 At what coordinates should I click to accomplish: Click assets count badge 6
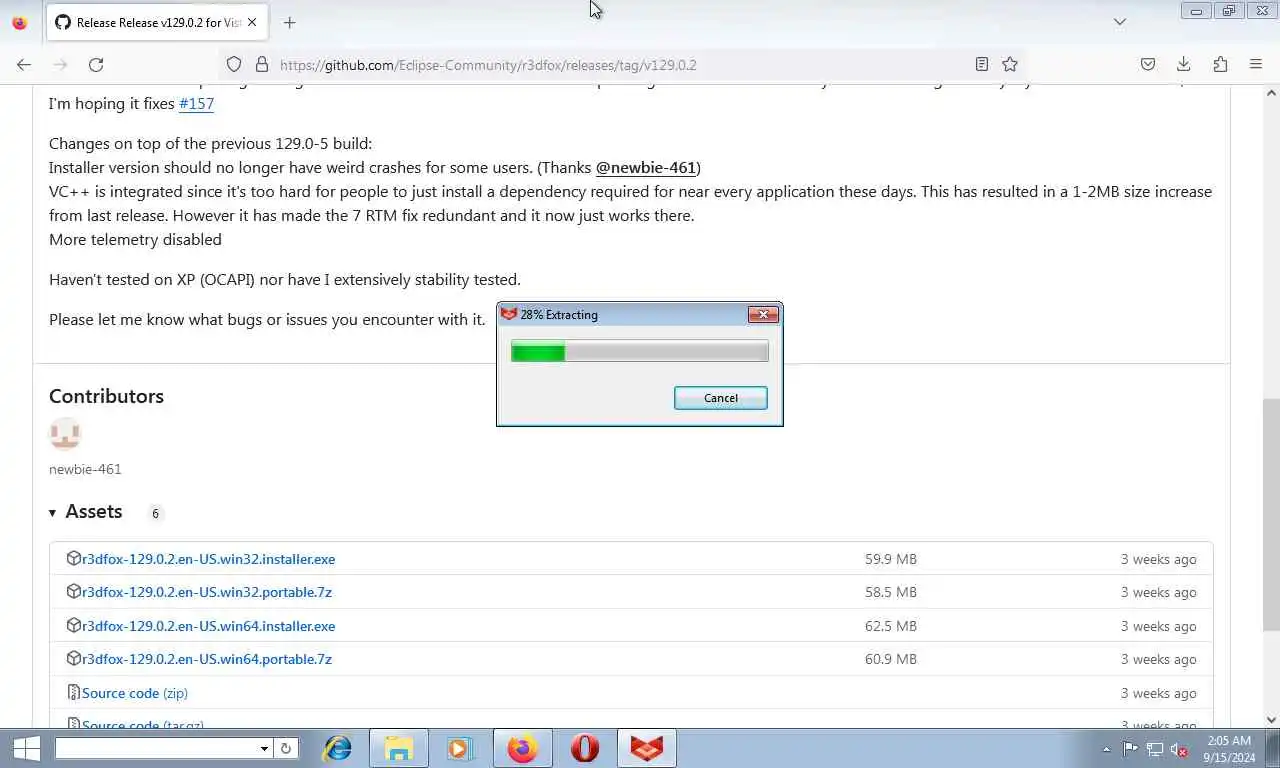[155, 513]
